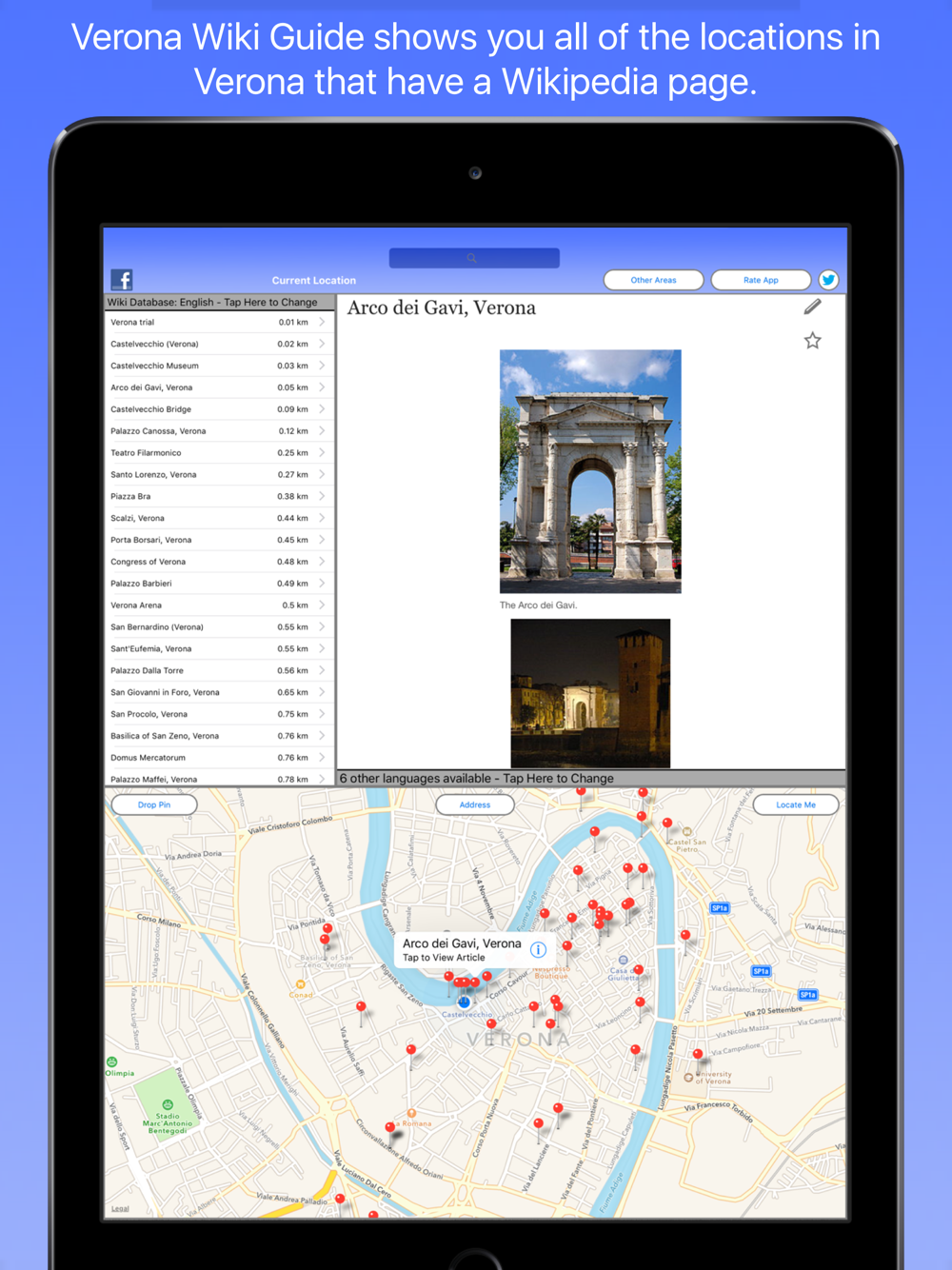Tap the 6 other languages available bar
952x1270 pixels.
click(x=591, y=778)
